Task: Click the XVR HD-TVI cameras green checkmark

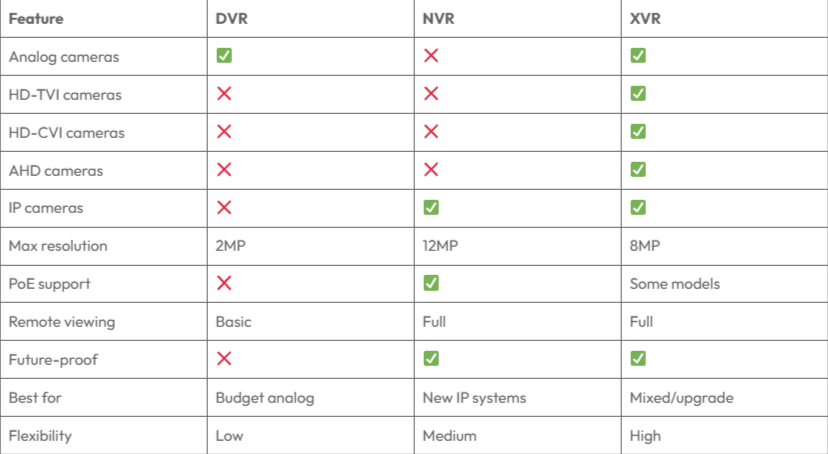Action: 638,93
